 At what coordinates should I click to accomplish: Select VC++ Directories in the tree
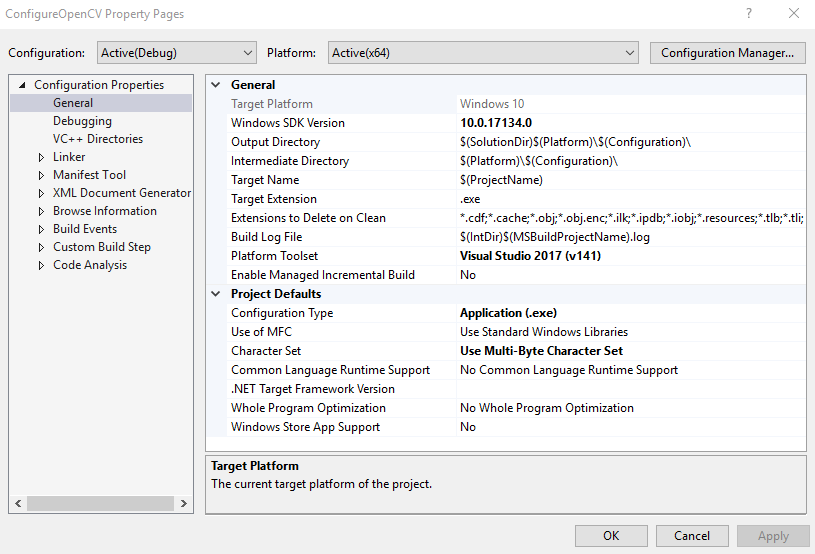(98, 139)
